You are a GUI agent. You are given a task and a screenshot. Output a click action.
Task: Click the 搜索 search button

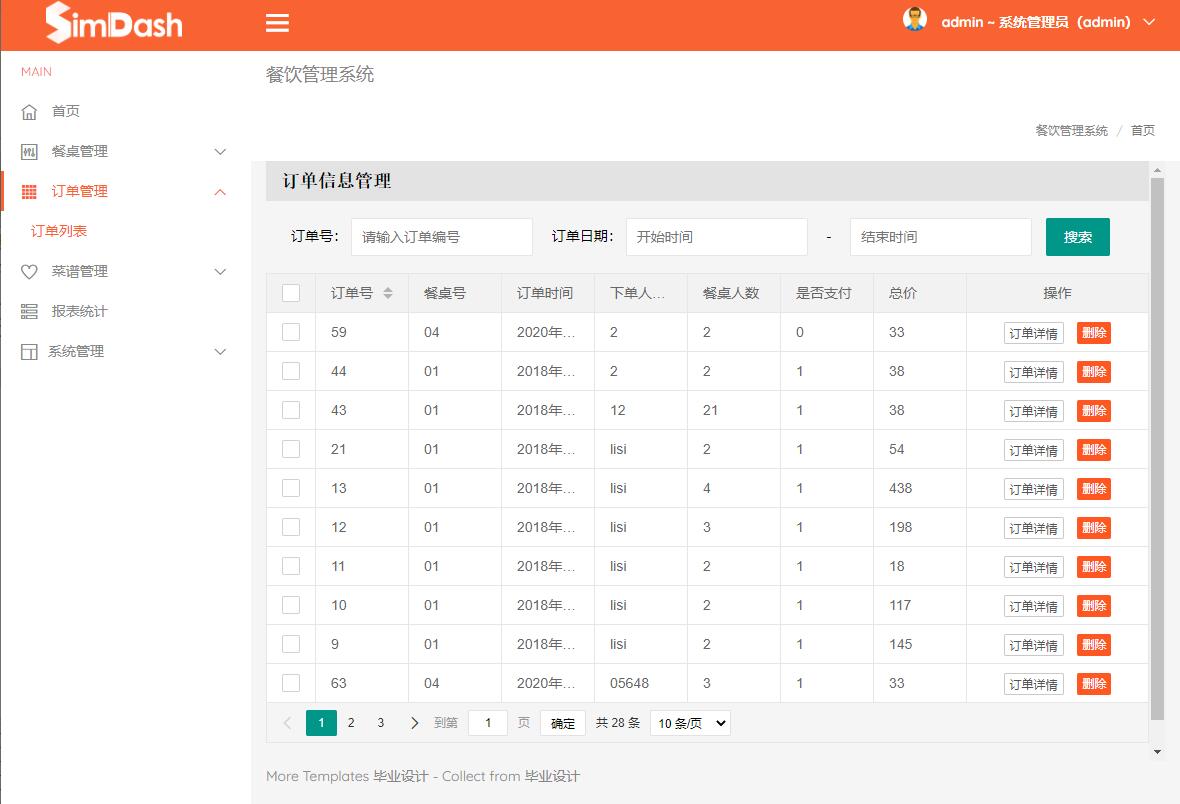coord(1077,237)
